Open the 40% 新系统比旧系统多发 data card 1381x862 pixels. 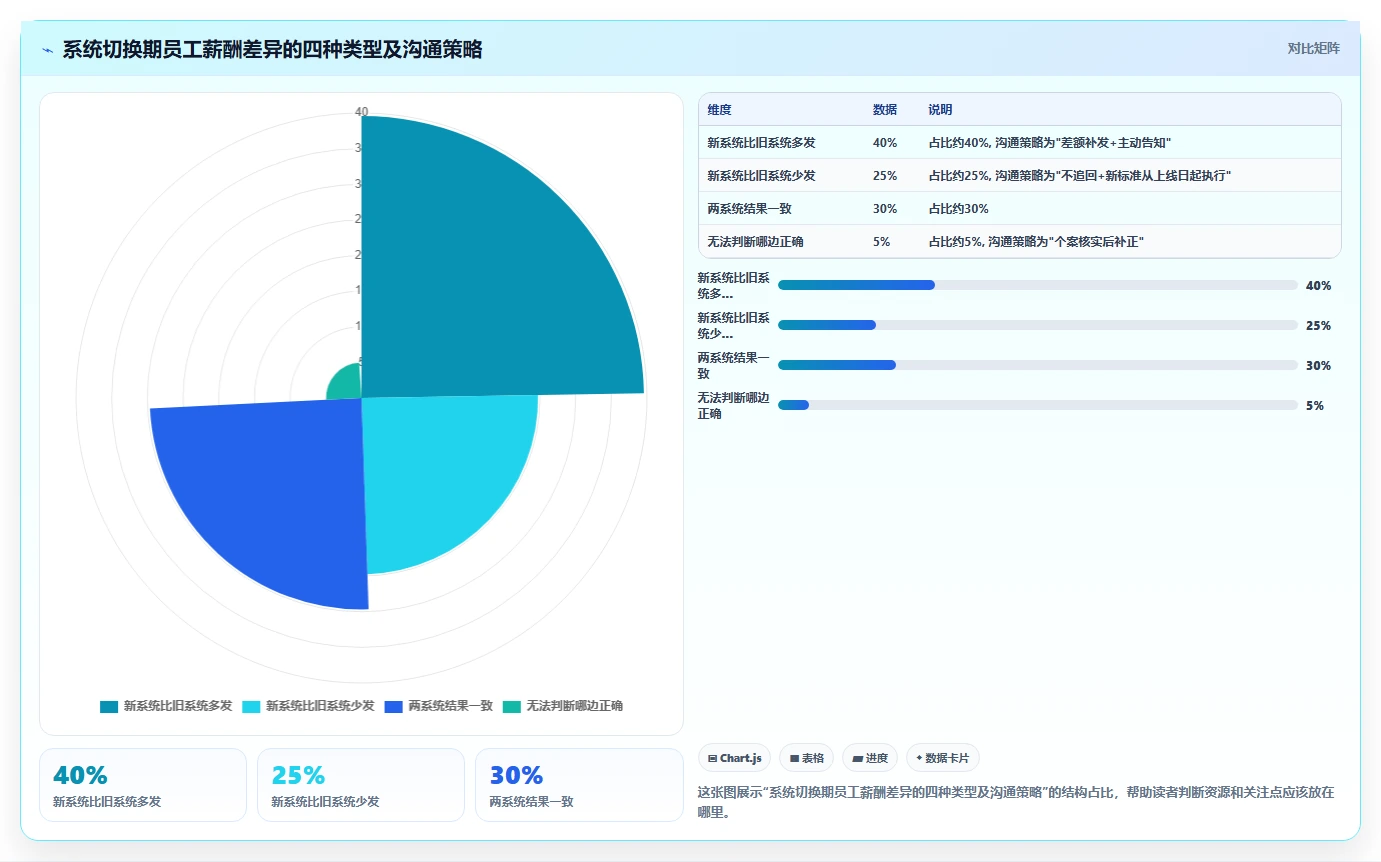tap(143, 785)
